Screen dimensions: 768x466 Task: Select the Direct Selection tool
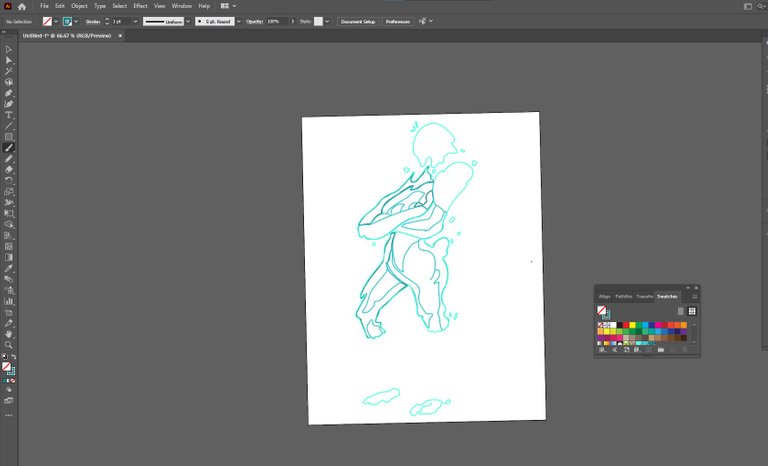[x=8, y=60]
